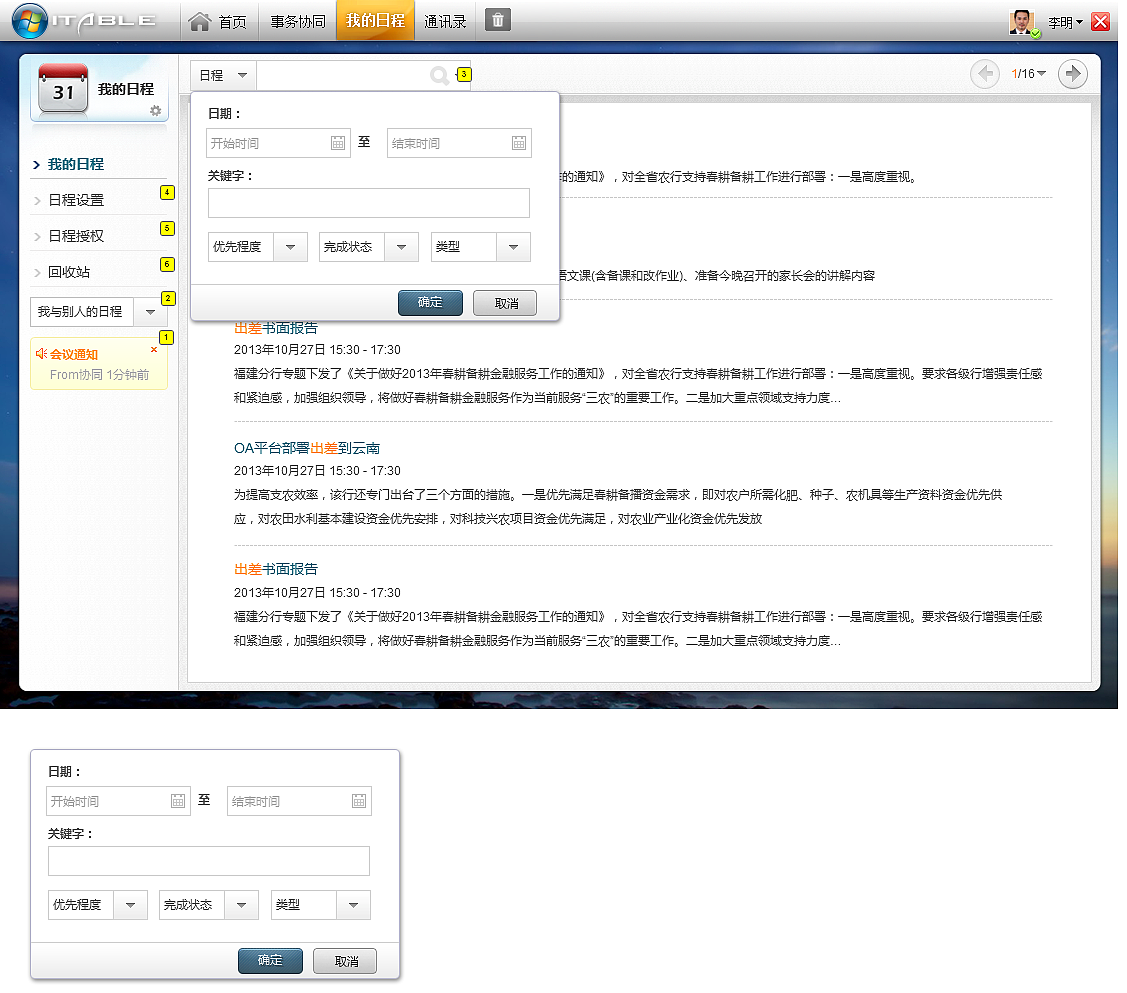Switch to the 事务协同 tab
Screen dimensions: 1127x993
tap(298, 21)
